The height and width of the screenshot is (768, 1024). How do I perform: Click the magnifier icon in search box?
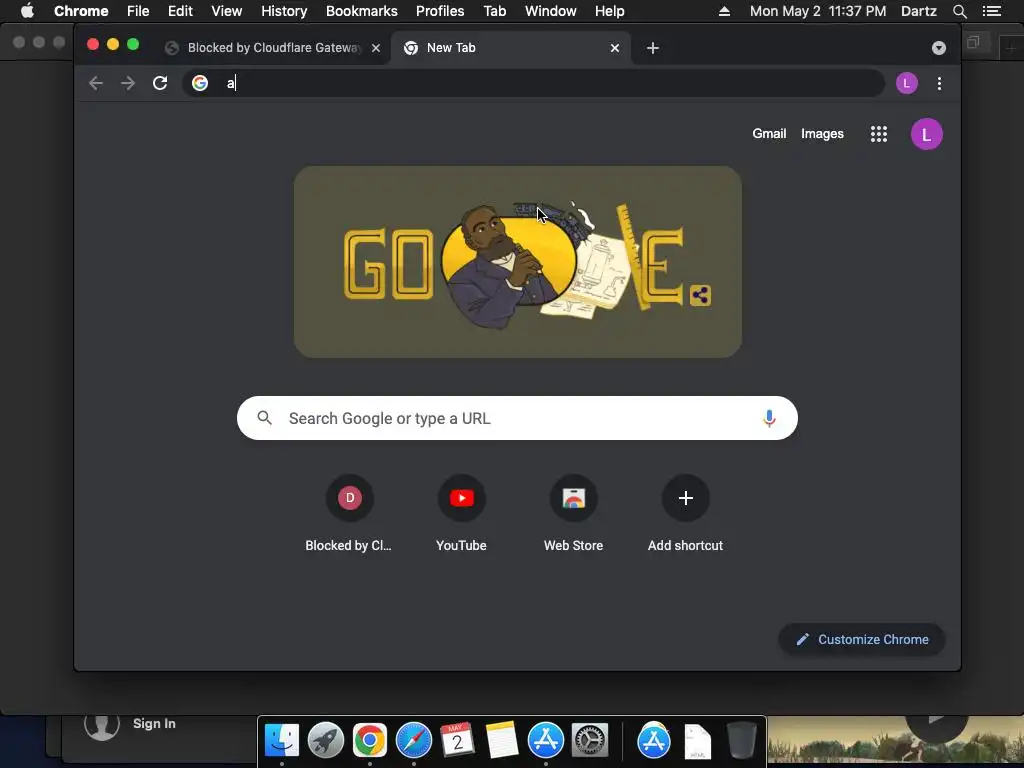pos(264,417)
